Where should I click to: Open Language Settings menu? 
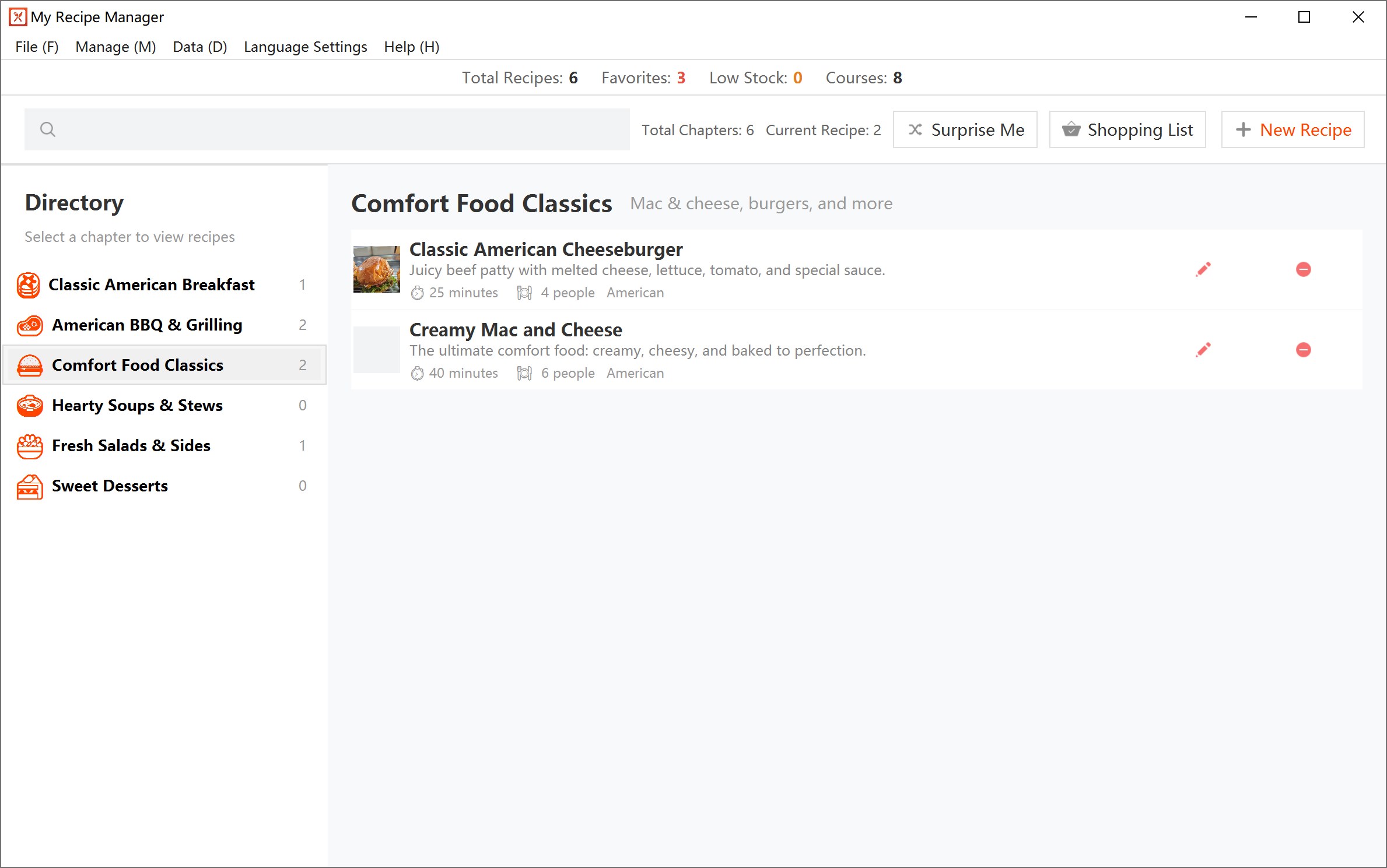tap(305, 47)
